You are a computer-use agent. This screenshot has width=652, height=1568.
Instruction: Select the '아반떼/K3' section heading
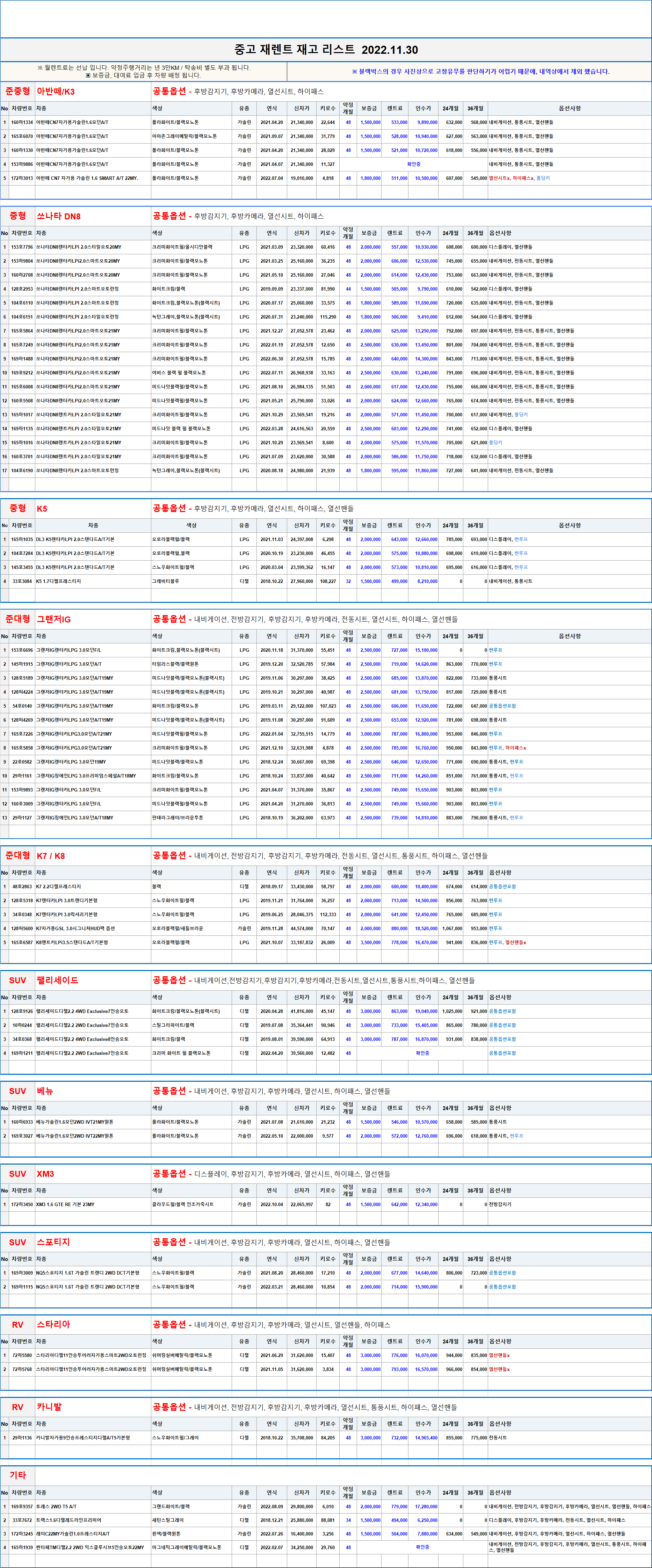pyautogui.click(x=56, y=91)
